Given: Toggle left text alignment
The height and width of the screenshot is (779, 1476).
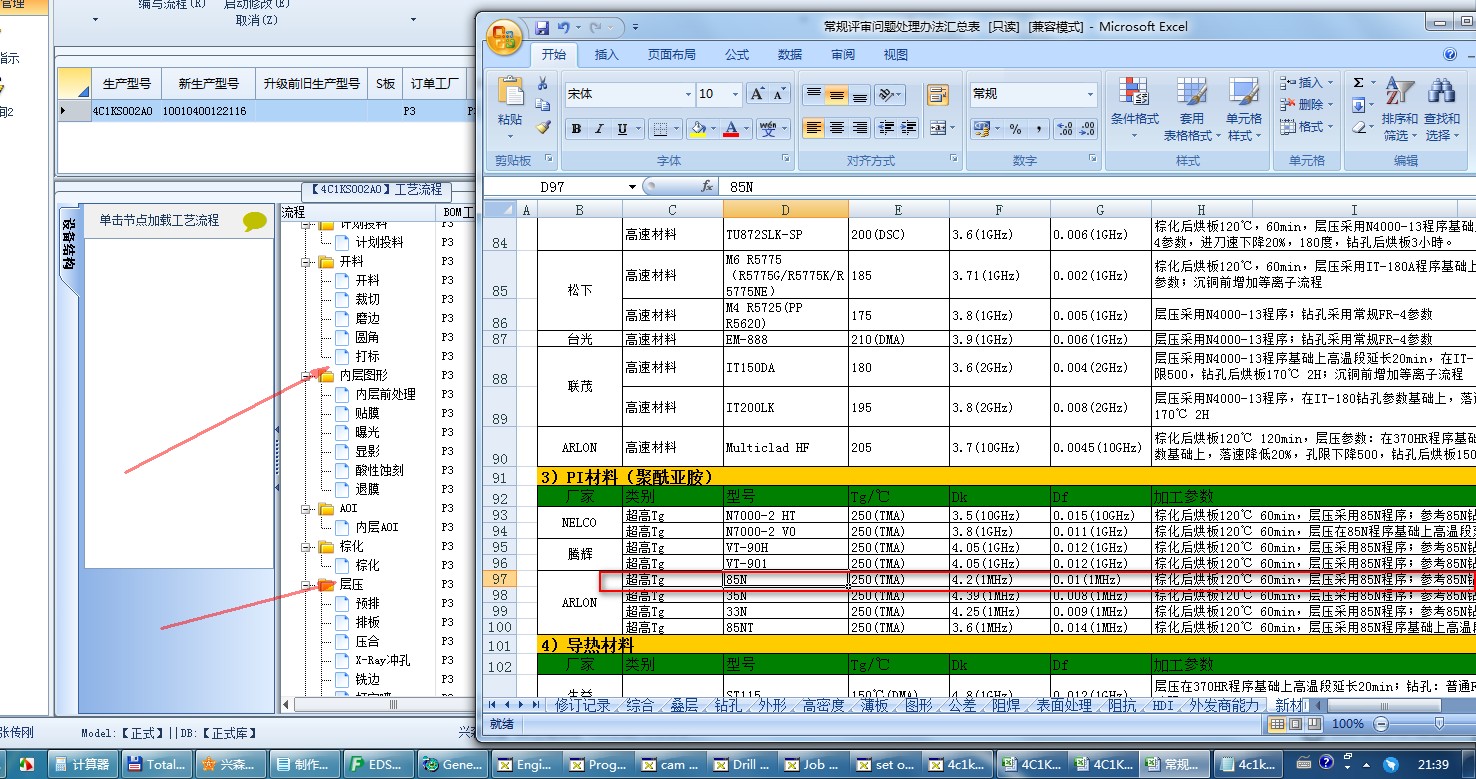Looking at the screenshot, I should [814, 128].
